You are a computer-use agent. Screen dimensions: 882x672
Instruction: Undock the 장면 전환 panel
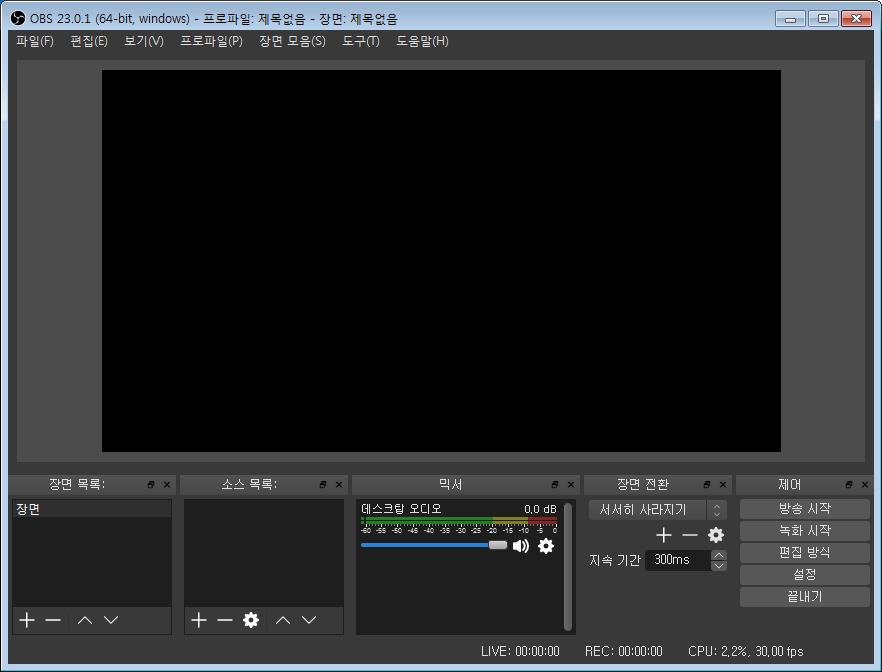click(x=706, y=484)
